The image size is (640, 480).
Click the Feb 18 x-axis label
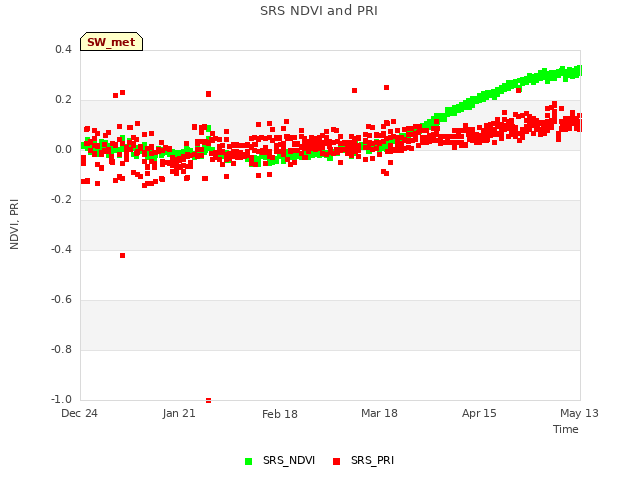click(x=280, y=414)
